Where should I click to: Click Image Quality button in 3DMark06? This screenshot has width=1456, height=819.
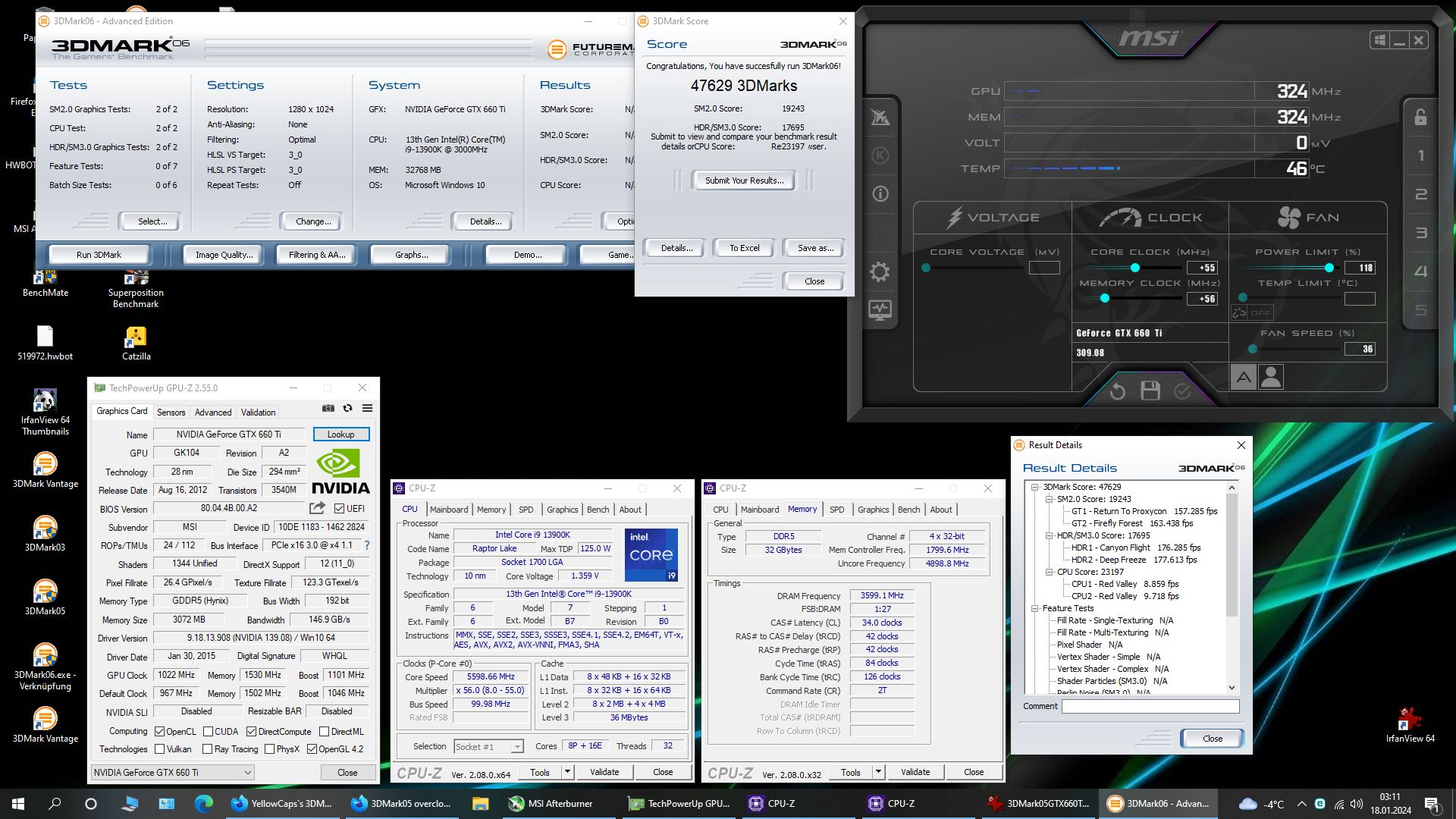[224, 255]
